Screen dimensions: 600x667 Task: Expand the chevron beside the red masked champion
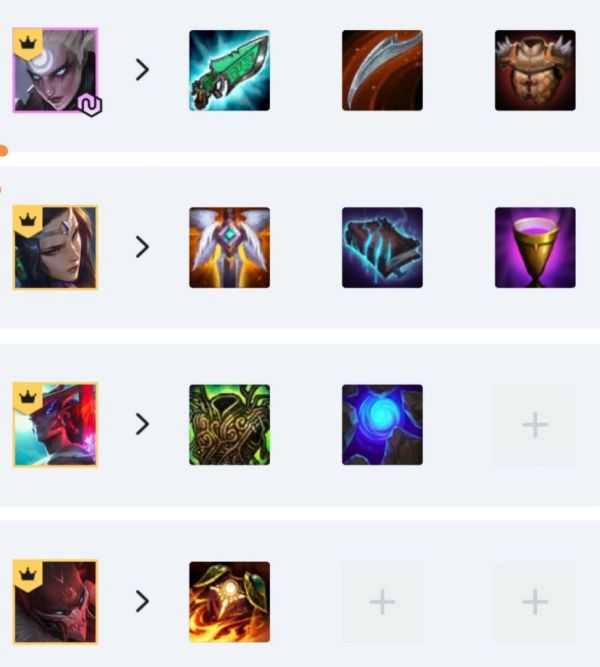pos(142,601)
